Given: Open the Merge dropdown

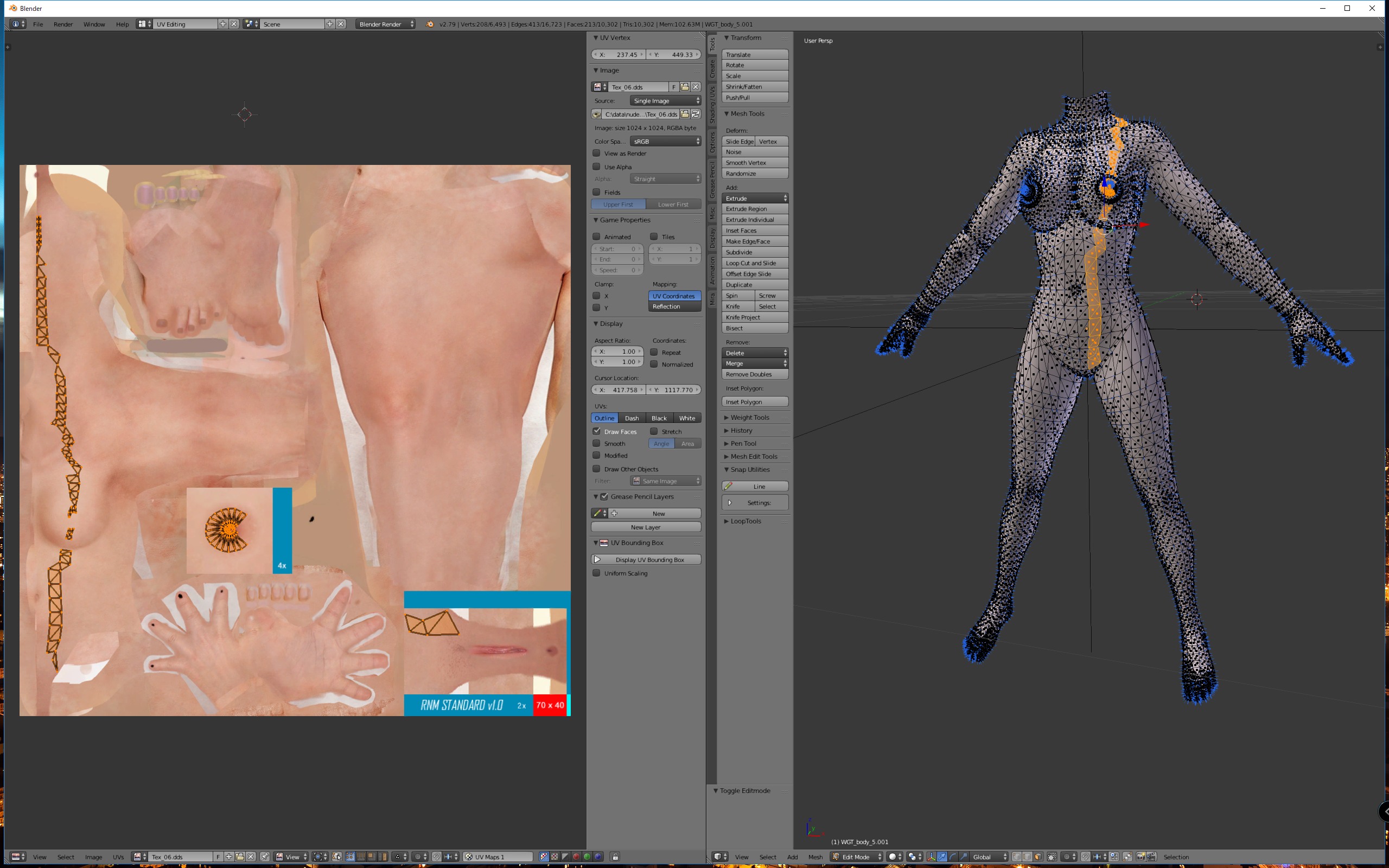Looking at the screenshot, I should 755,363.
